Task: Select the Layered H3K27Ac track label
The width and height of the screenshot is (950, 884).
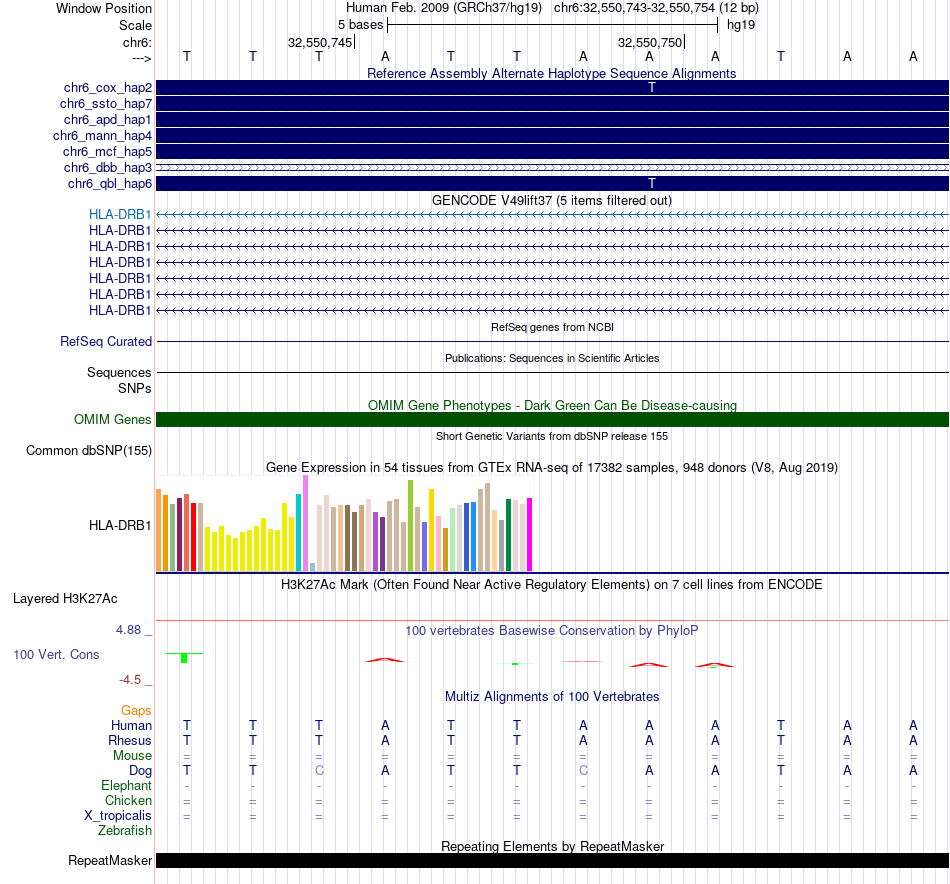Action: pos(65,599)
